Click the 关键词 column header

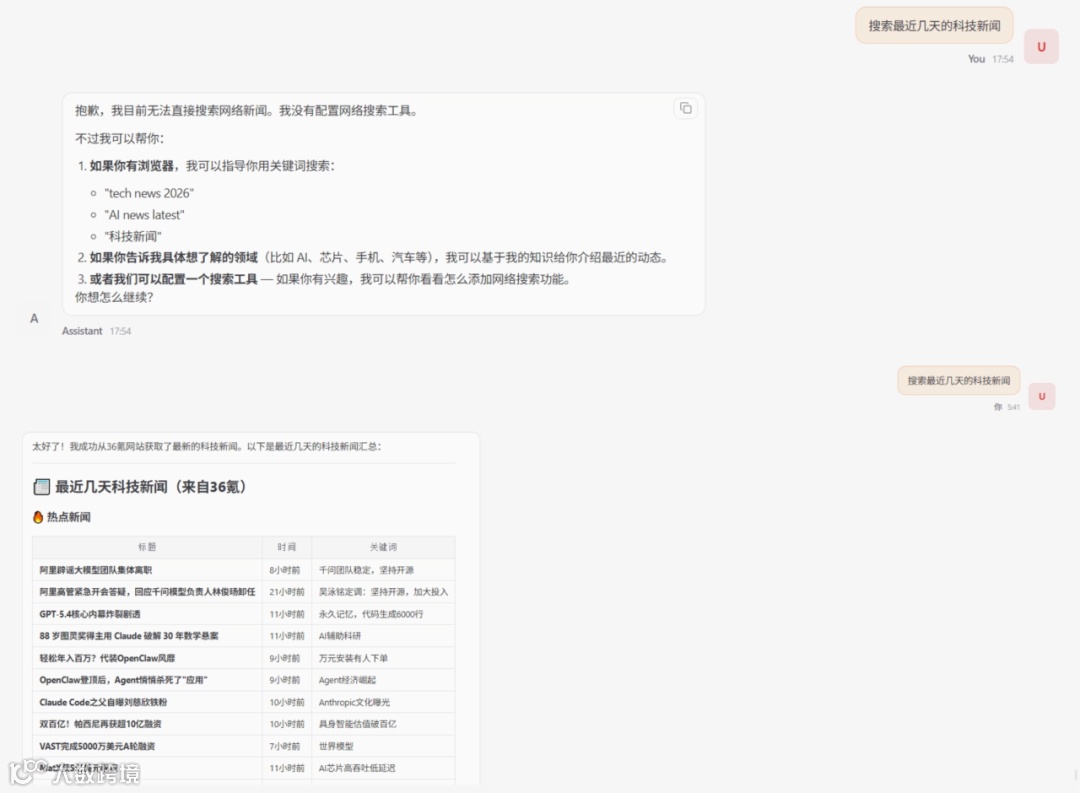click(383, 547)
